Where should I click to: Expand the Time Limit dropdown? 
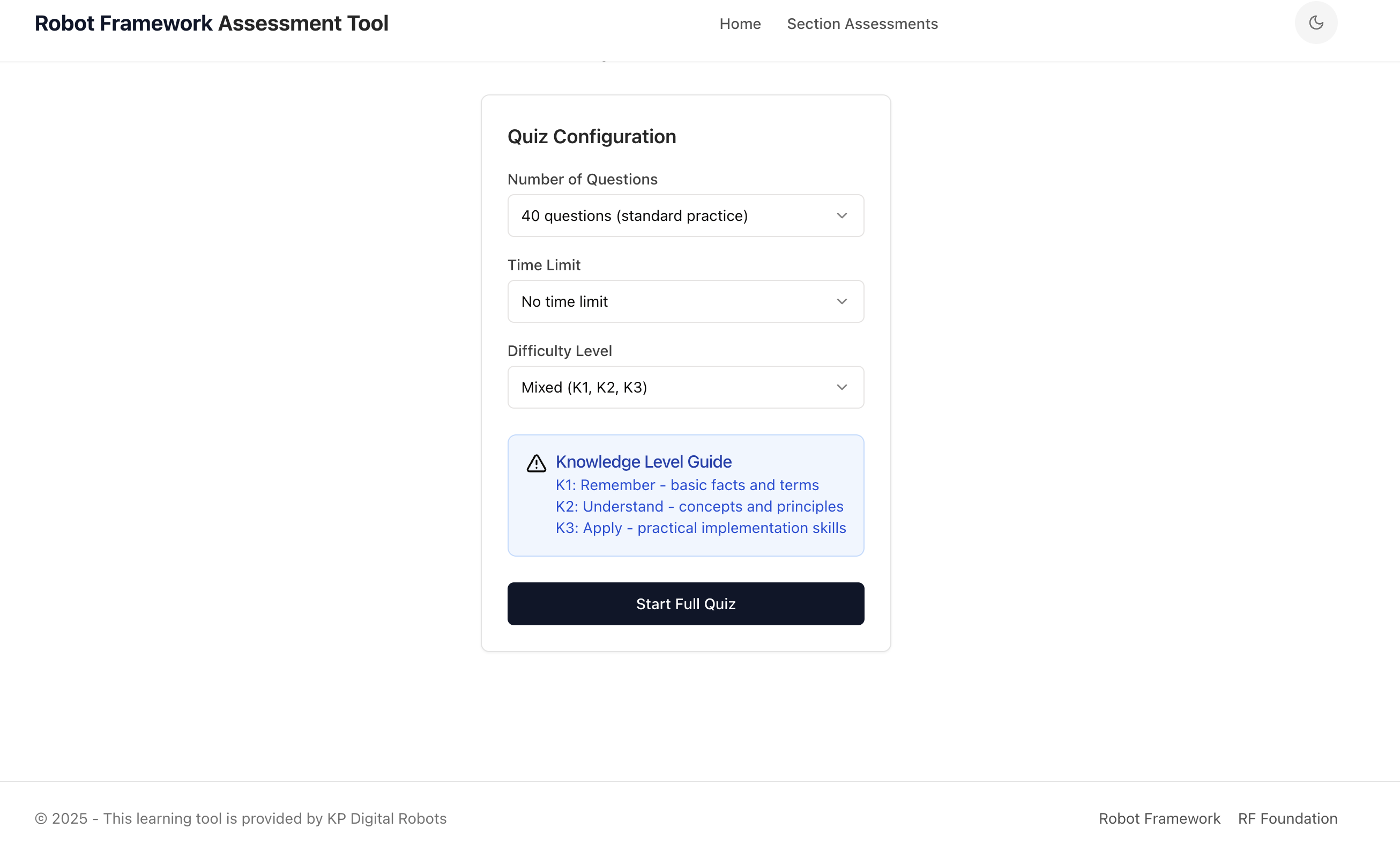tap(685, 301)
